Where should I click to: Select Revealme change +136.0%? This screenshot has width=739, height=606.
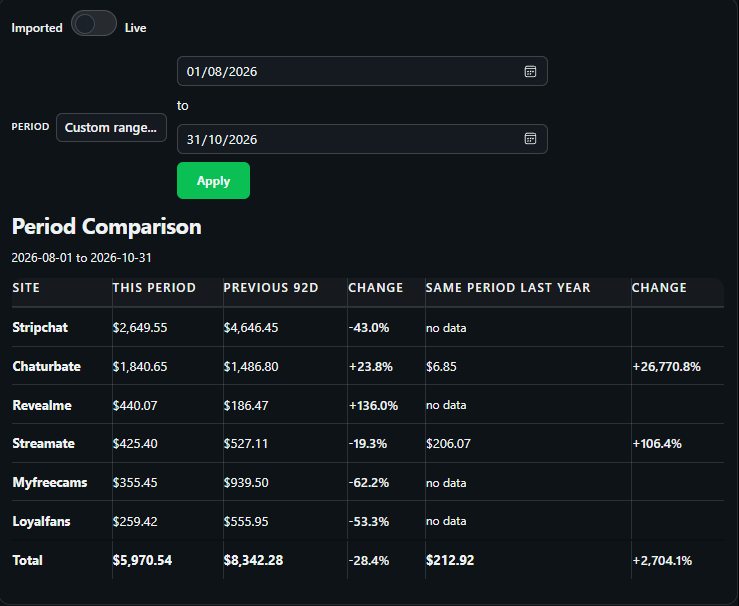click(x=373, y=405)
